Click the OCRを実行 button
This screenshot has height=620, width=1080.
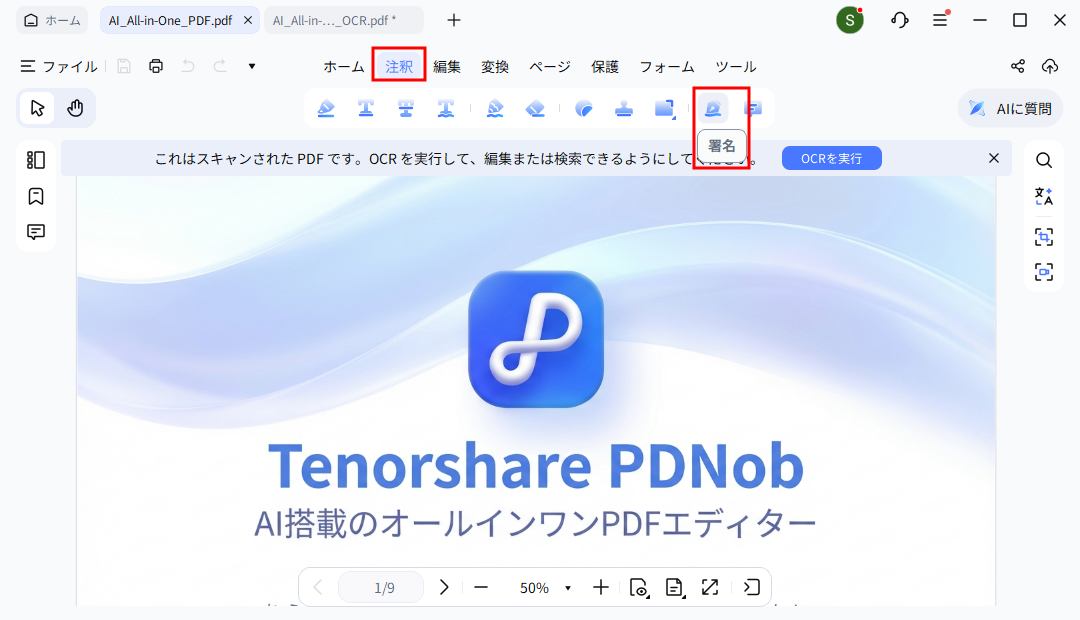pos(831,158)
